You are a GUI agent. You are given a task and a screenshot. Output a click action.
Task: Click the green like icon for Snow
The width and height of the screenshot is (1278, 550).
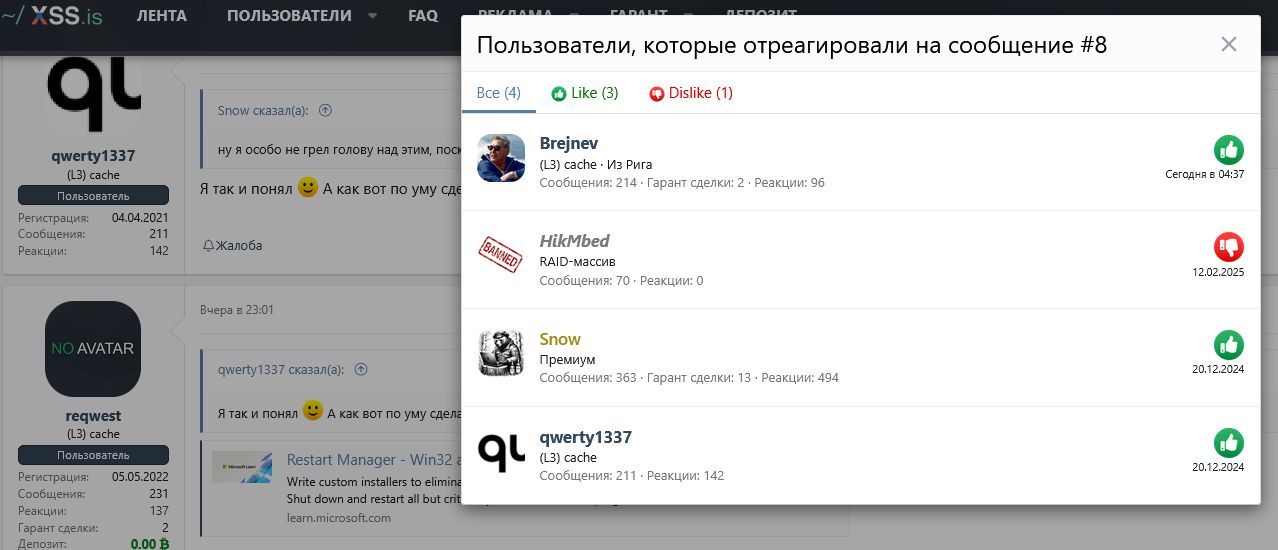[1229, 345]
